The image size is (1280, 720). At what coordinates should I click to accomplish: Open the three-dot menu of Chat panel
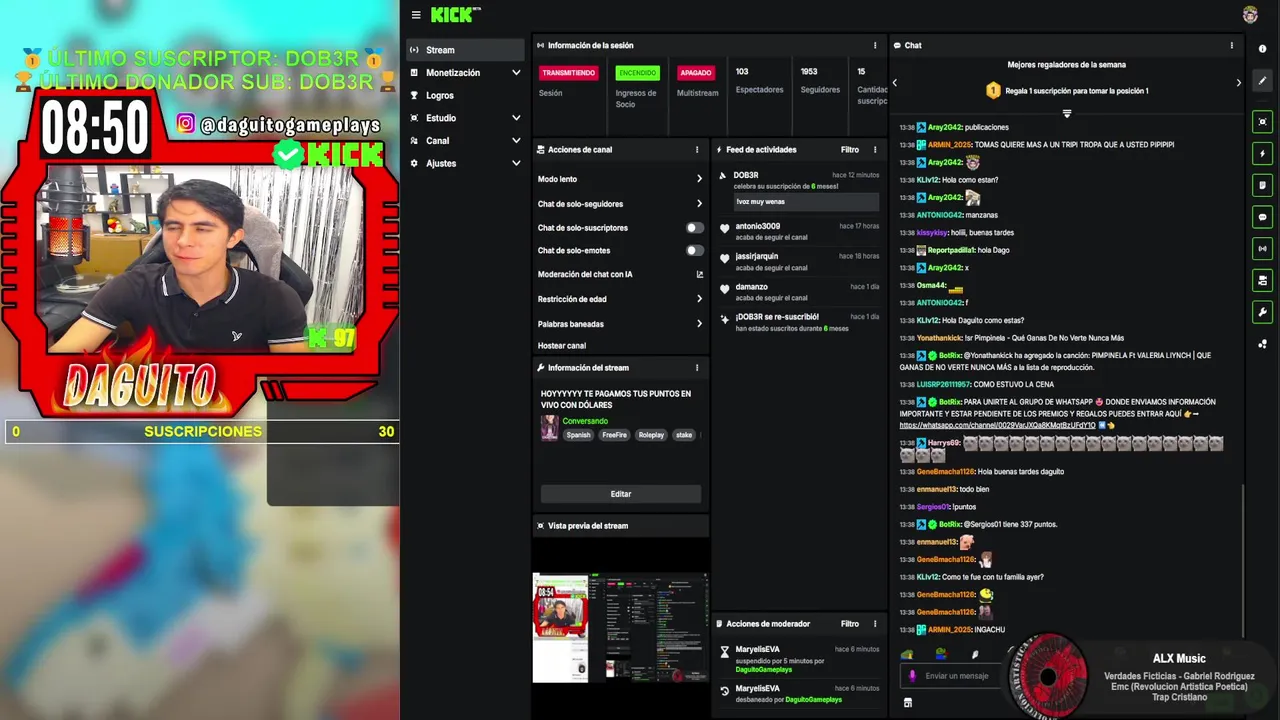1231,45
